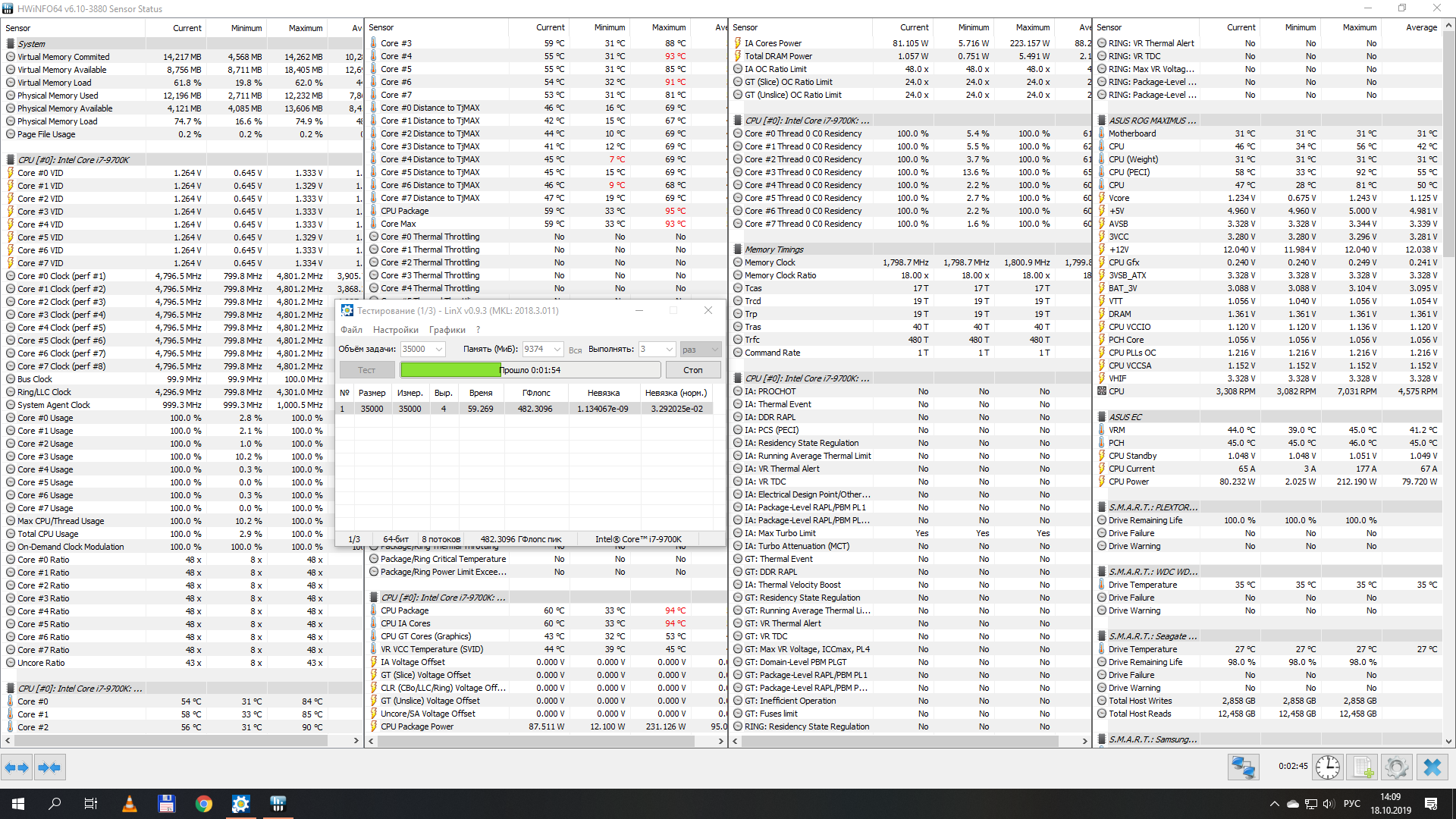Expand the Объём задачи dropdown
The height and width of the screenshot is (819, 1456).
(x=439, y=350)
